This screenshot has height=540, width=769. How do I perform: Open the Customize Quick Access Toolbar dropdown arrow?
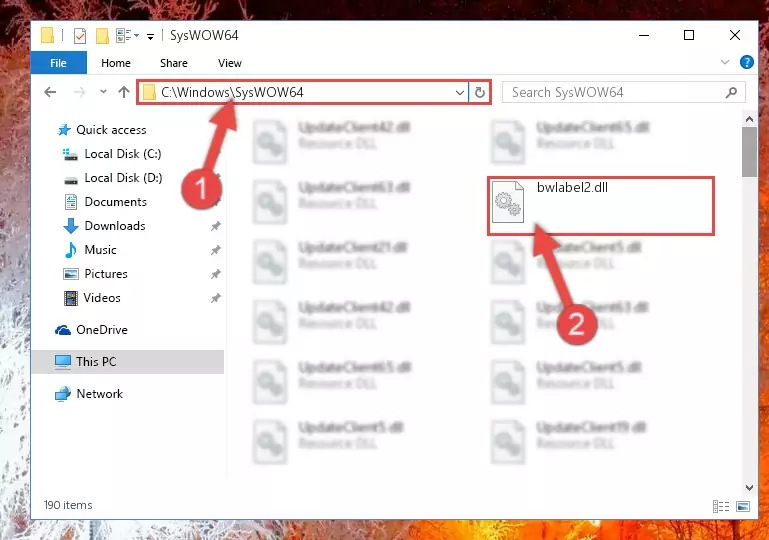151,36
